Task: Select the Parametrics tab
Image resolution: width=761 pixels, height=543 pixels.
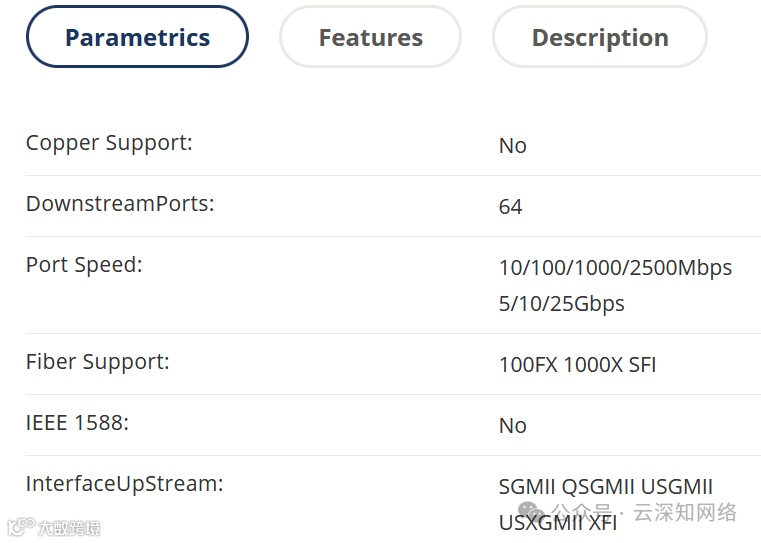Action: pyautogui.click(x=137, y=37)
